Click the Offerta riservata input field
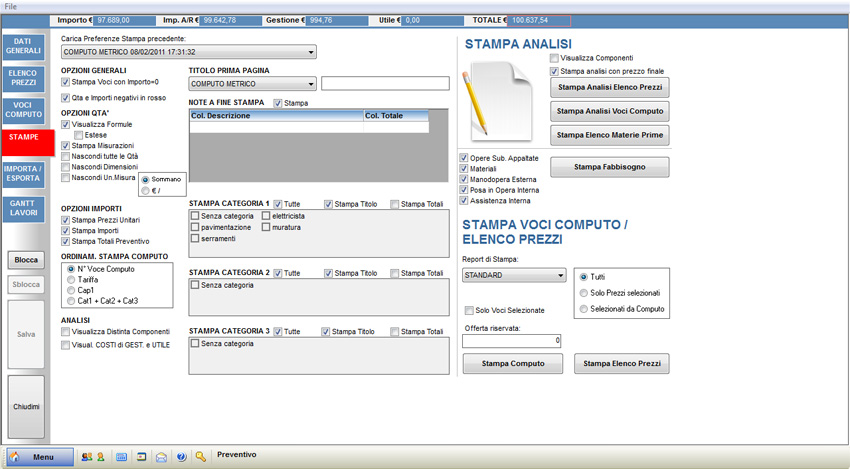This screenshot has height=469, width=850. click(512, 341)
